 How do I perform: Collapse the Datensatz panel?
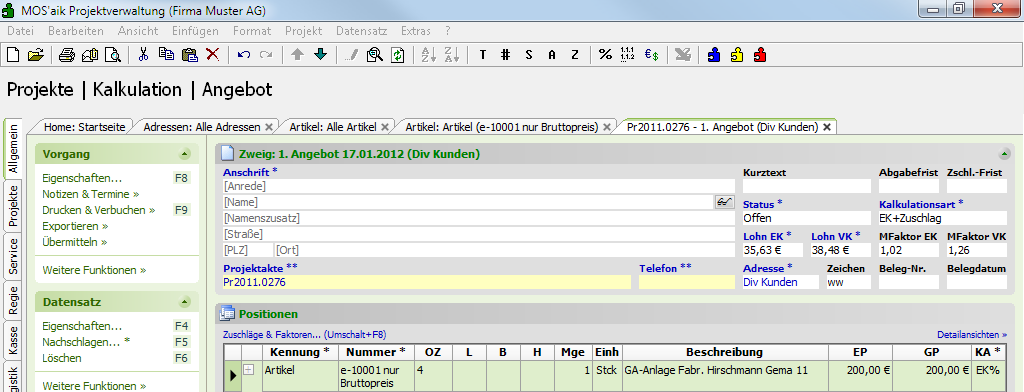[185, 302]
